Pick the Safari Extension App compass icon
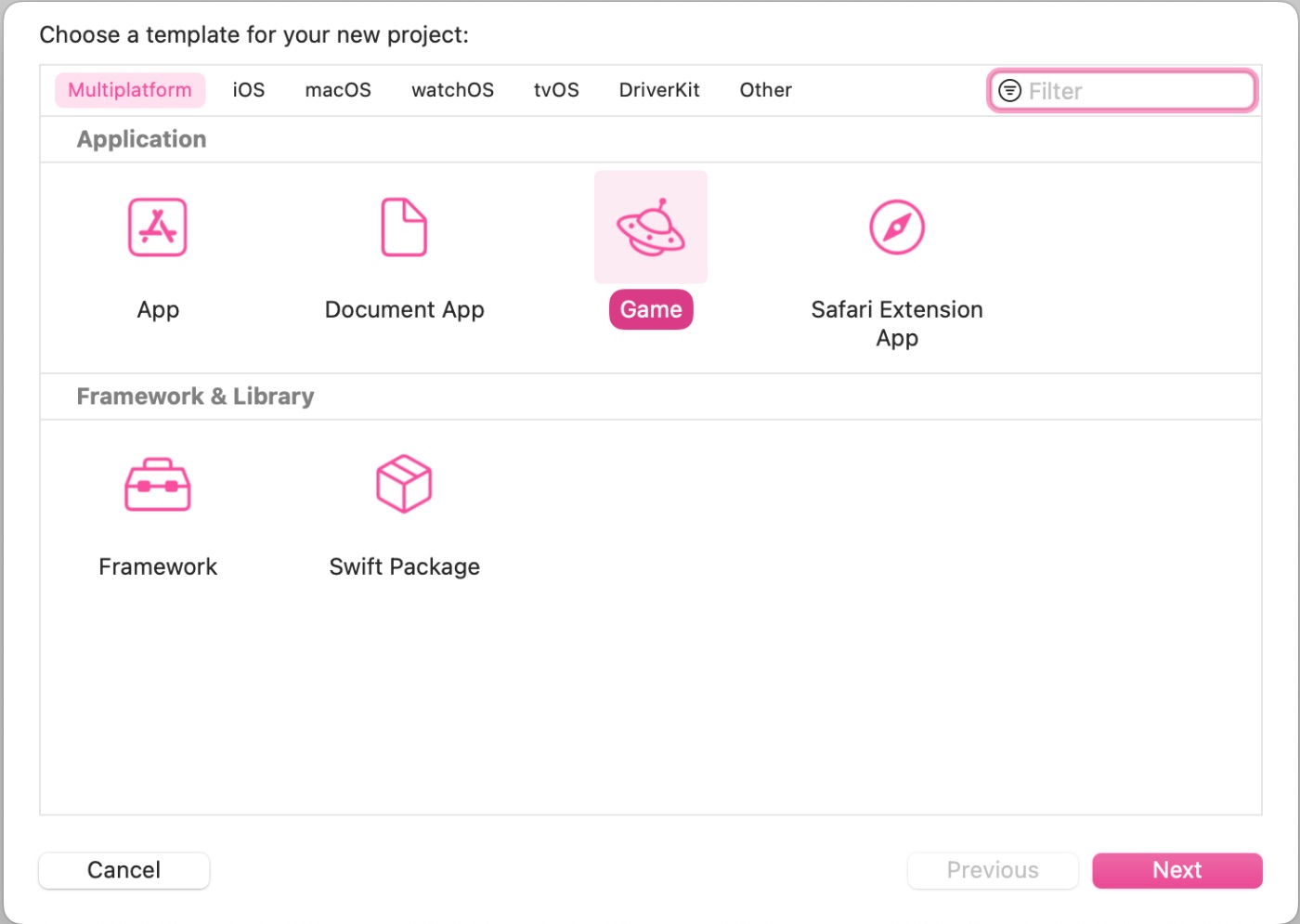 pos(896,228)
